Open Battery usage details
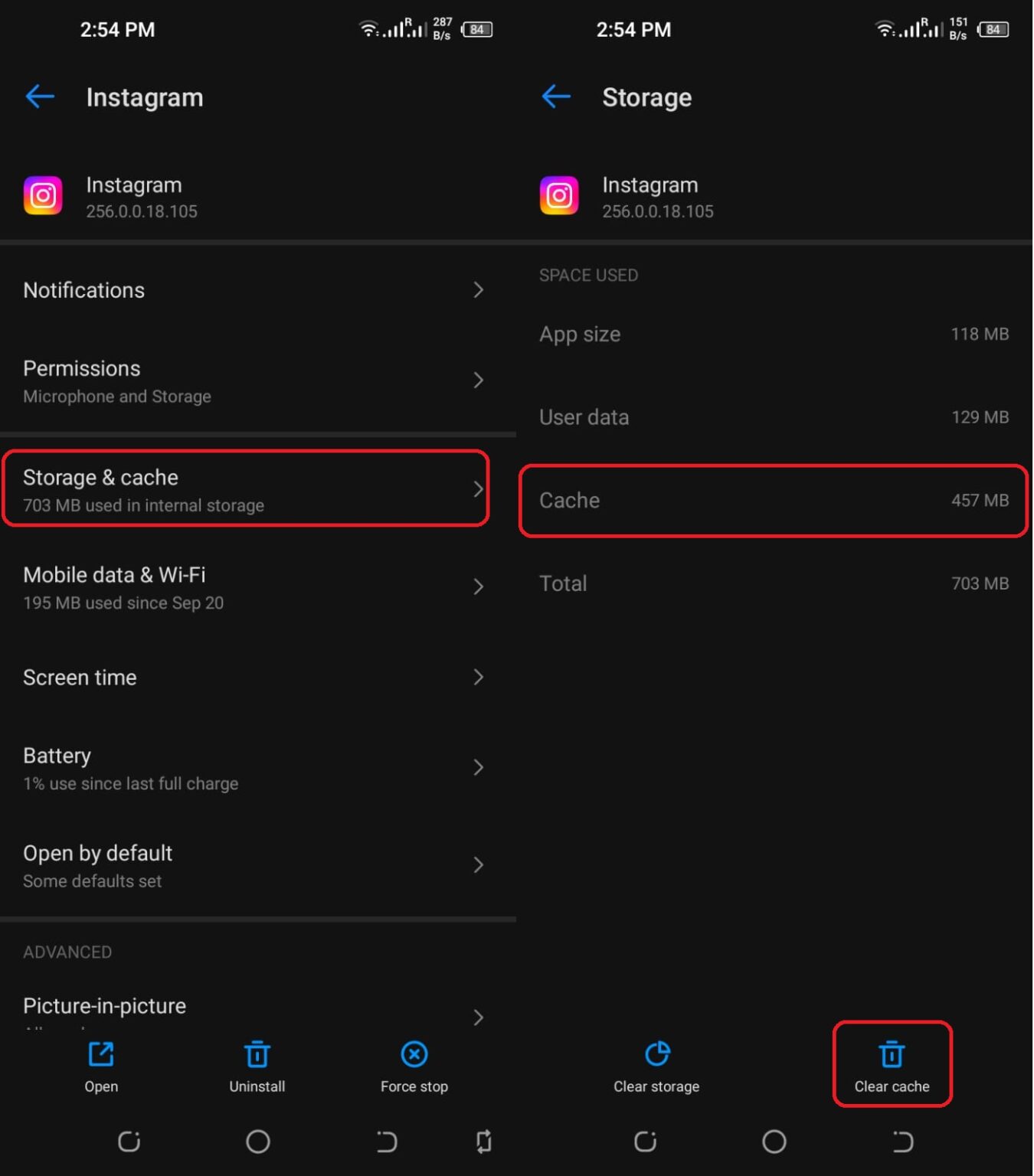The height and width of the screenshot is (1176, 1034). 258,767
